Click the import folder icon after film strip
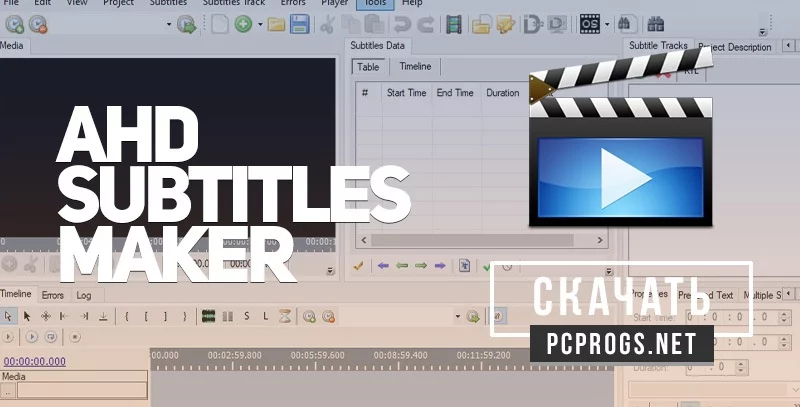800x407 pixels. pos(481,24)
